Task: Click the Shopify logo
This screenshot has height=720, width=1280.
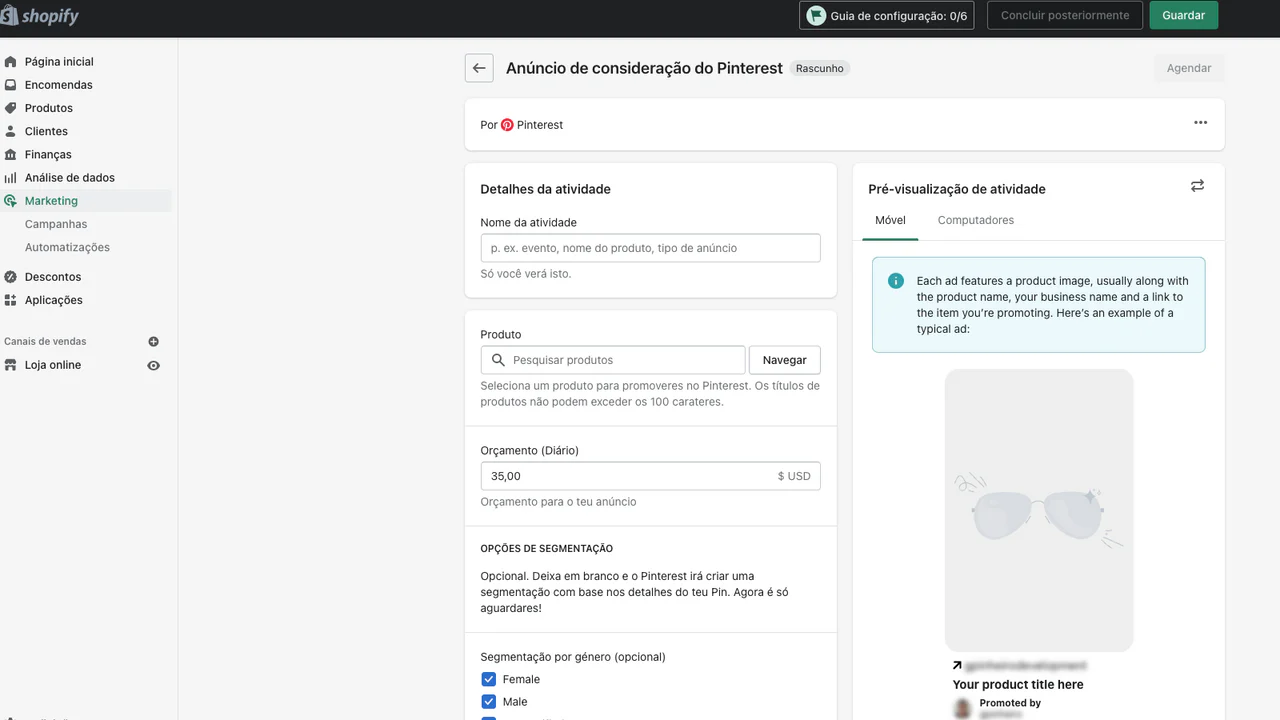Action: pos(40,15)
